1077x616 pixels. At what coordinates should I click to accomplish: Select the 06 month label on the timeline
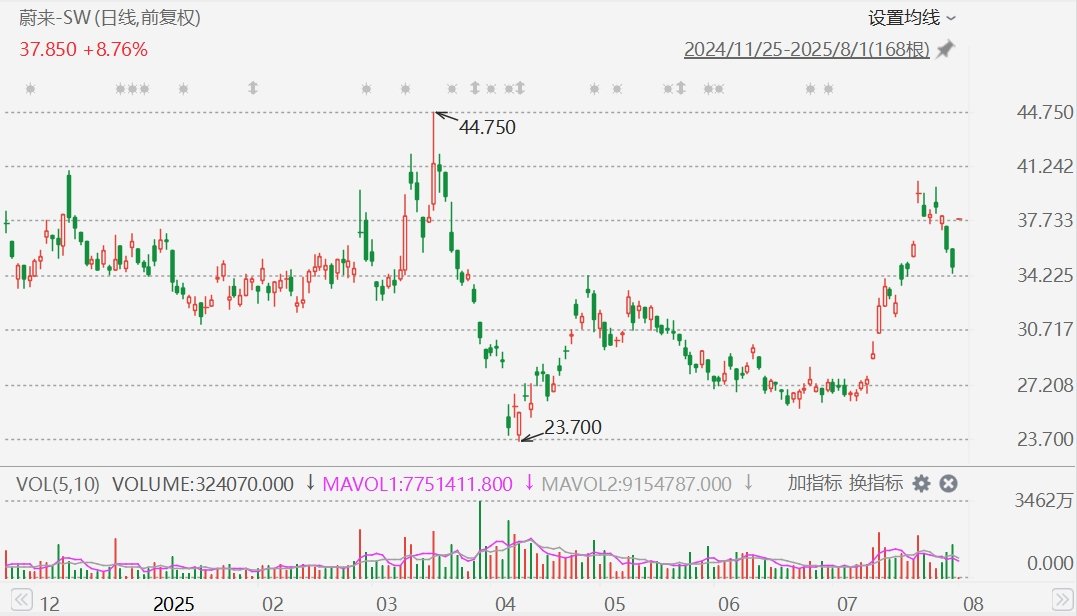tap(729, 604)
